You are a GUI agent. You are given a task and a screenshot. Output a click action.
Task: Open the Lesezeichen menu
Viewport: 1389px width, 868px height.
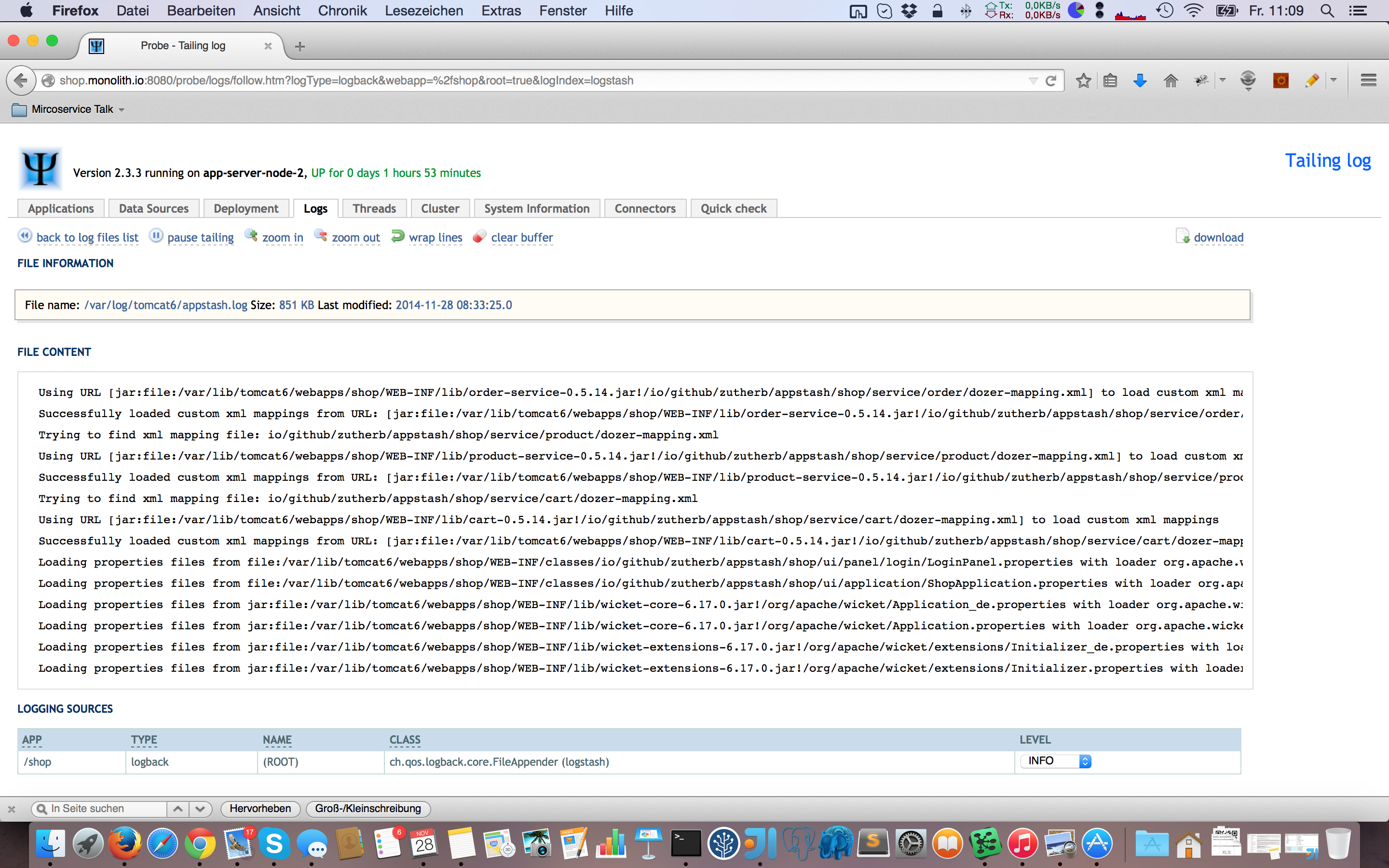coord(423,11)
